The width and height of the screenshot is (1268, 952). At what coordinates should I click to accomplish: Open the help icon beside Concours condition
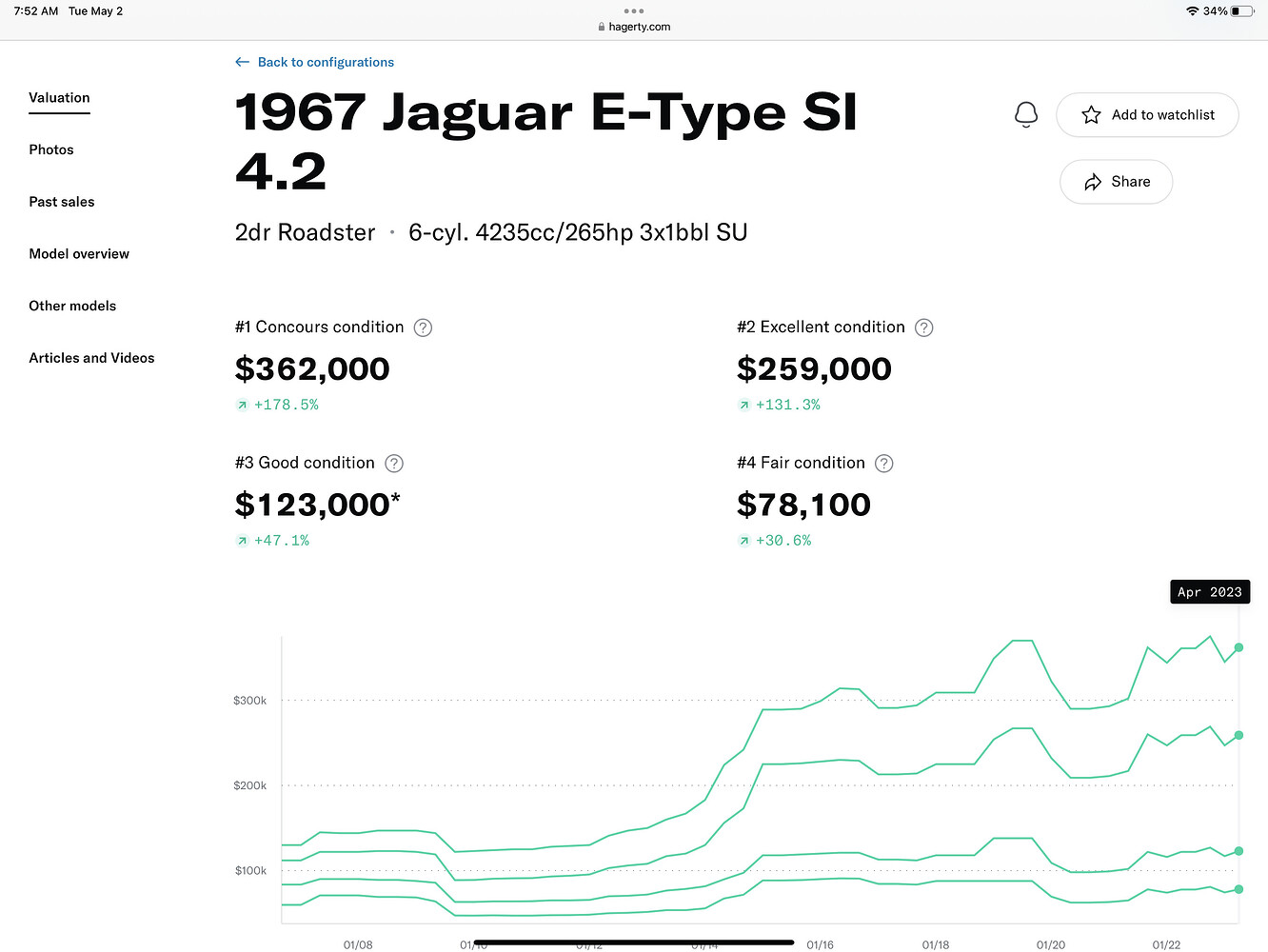pyautogui.click(x=423, y=327)
